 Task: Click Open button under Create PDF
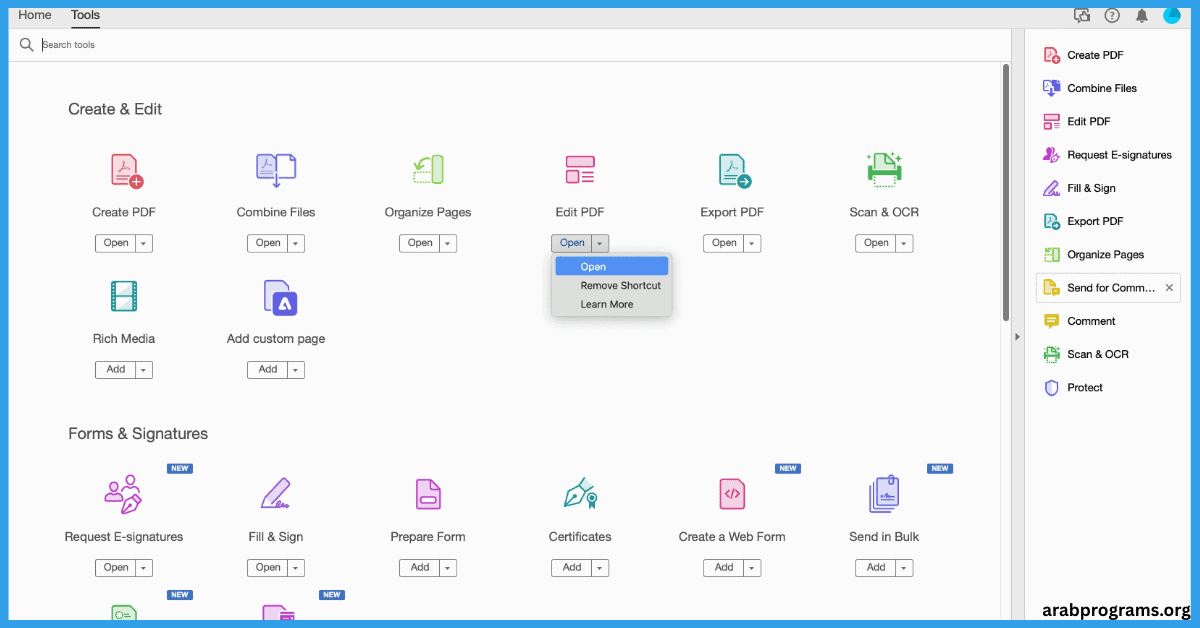(x=116, y=243)
